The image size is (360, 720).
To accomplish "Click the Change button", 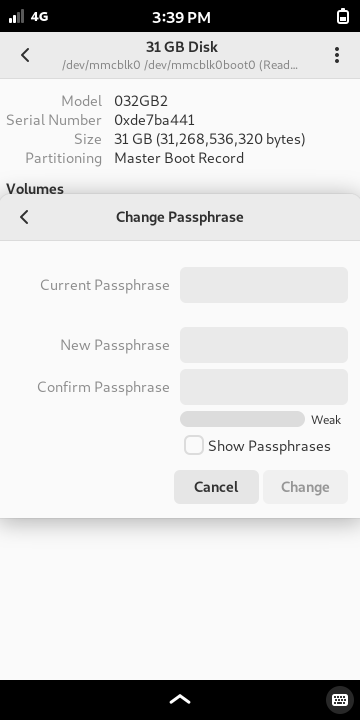I will (305, 487).
